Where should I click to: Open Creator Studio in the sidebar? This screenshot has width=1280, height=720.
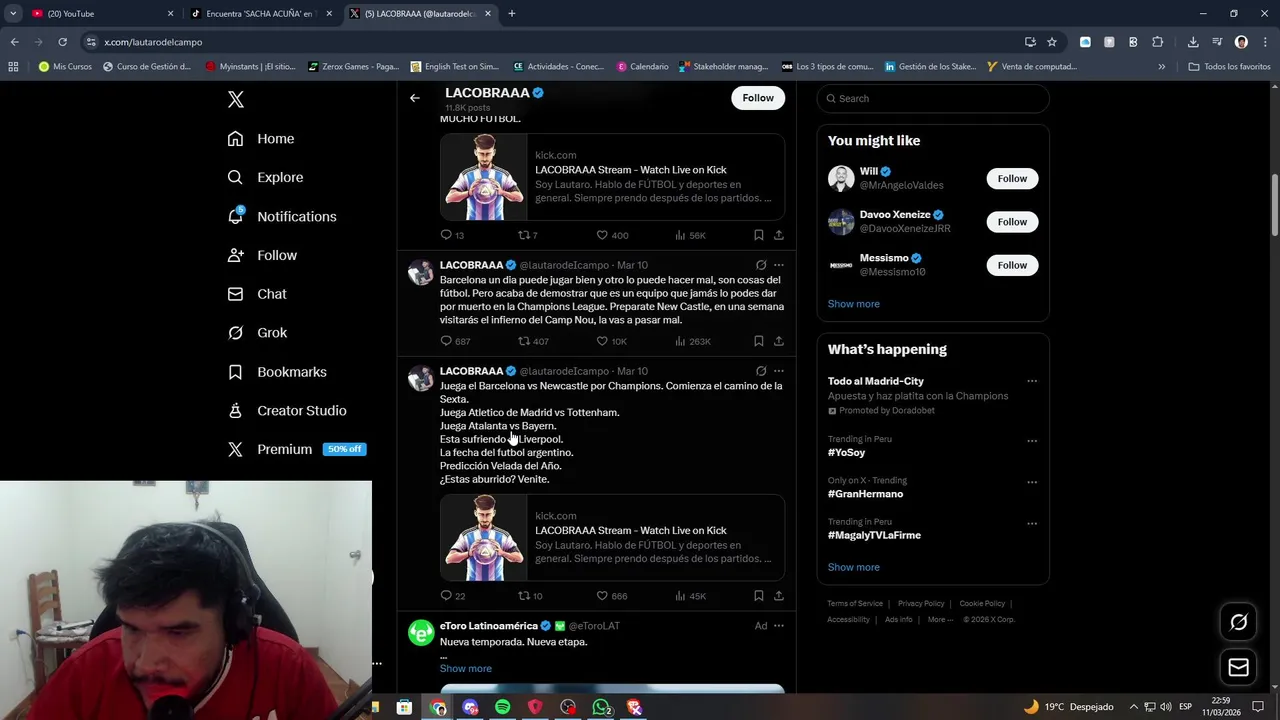(x=287, y=411)
